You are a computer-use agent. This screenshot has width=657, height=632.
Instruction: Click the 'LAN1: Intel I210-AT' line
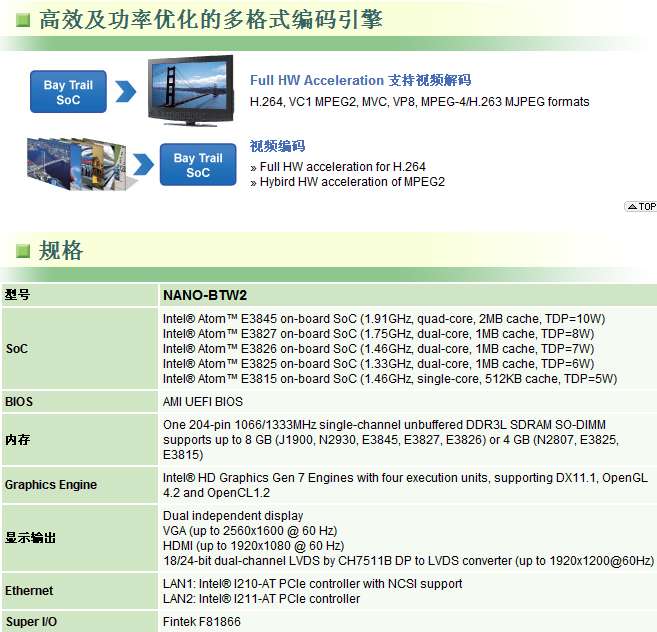pos(313,584)
